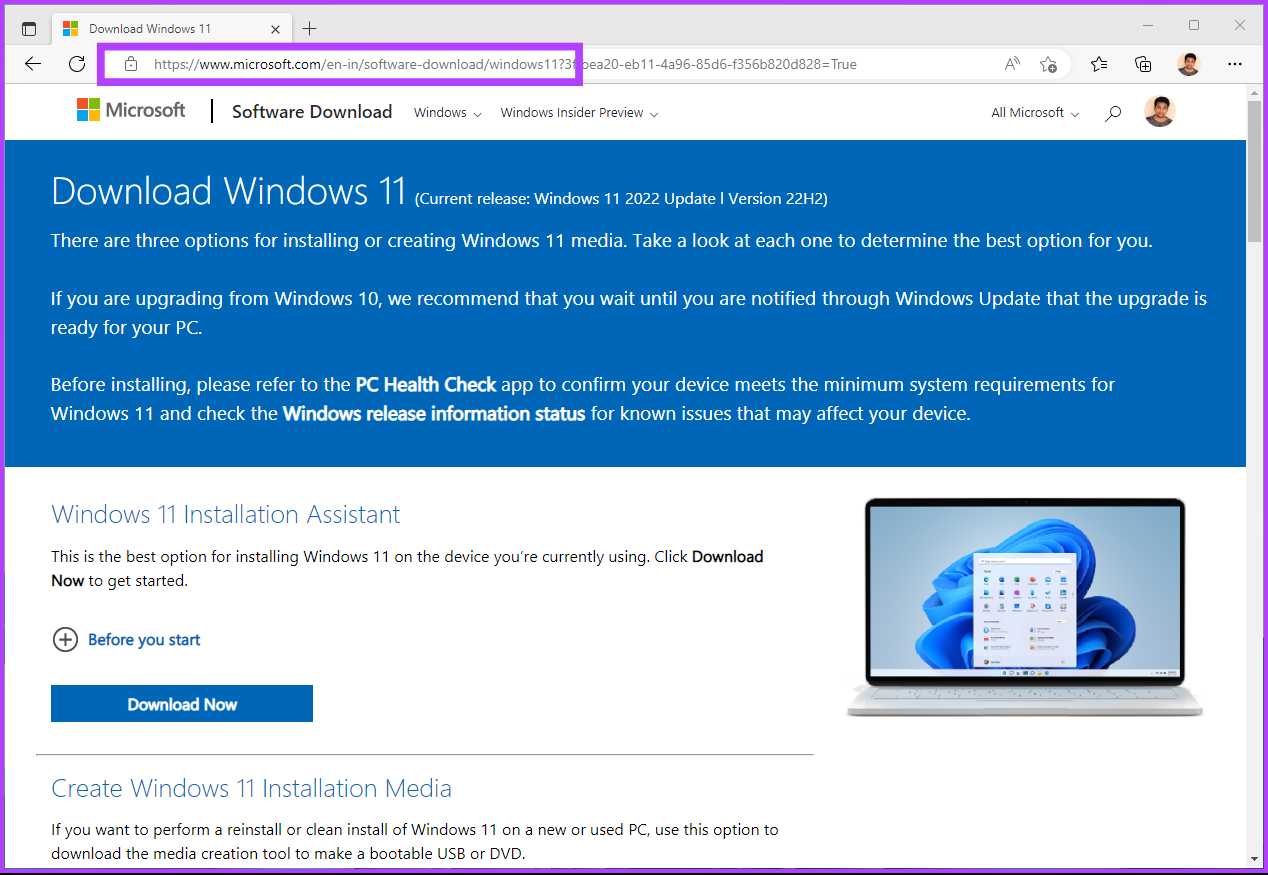This screenshot has width=1268, height=875.
Task: Open the Favorites hub from the toolbar
Action: (1099, 63)
